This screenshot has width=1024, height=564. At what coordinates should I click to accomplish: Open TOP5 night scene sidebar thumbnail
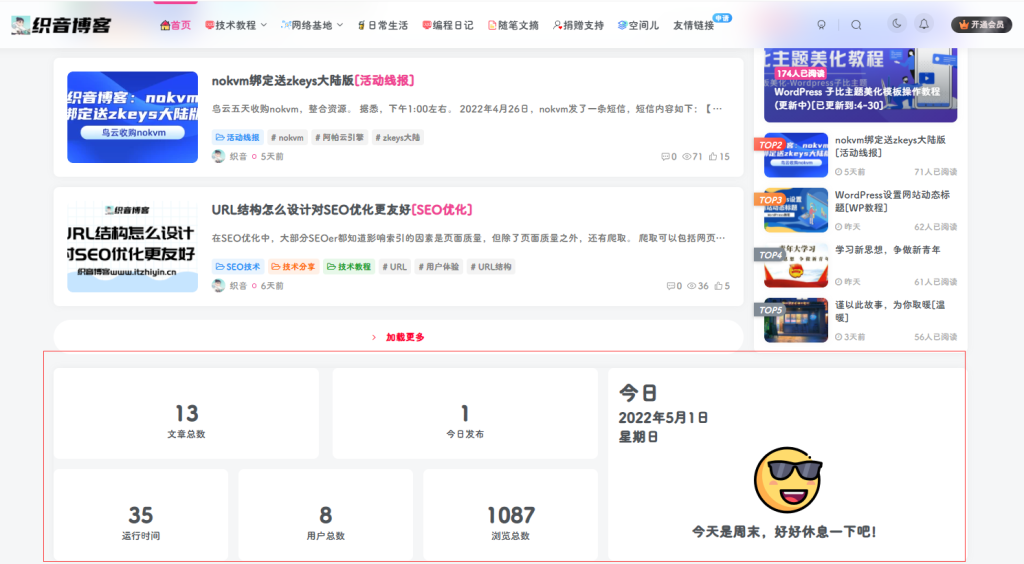click(796, 321)
